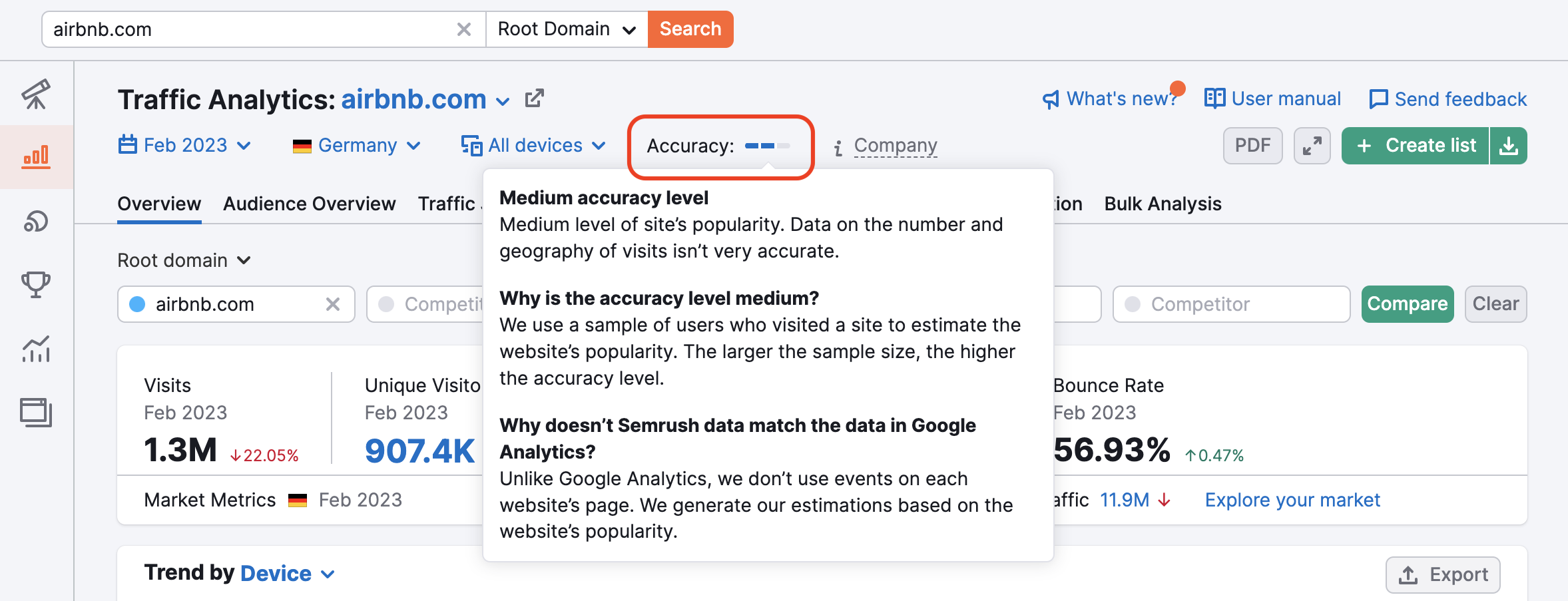
Task: Click the green Create list button
Action: coord(1416,146)
